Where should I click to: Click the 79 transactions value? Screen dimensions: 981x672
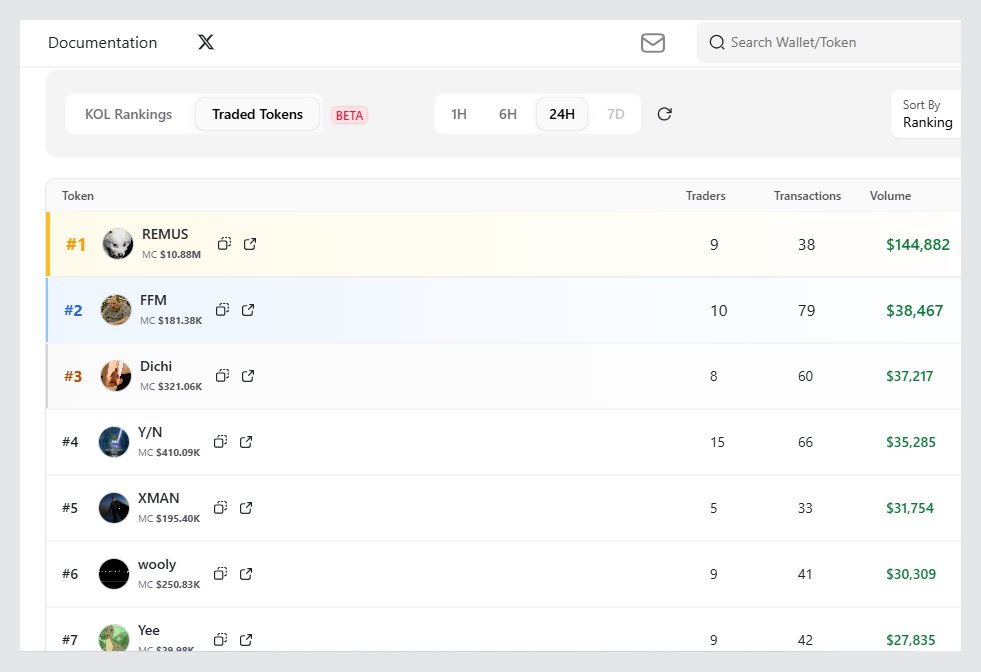click(x=806, y=310)
